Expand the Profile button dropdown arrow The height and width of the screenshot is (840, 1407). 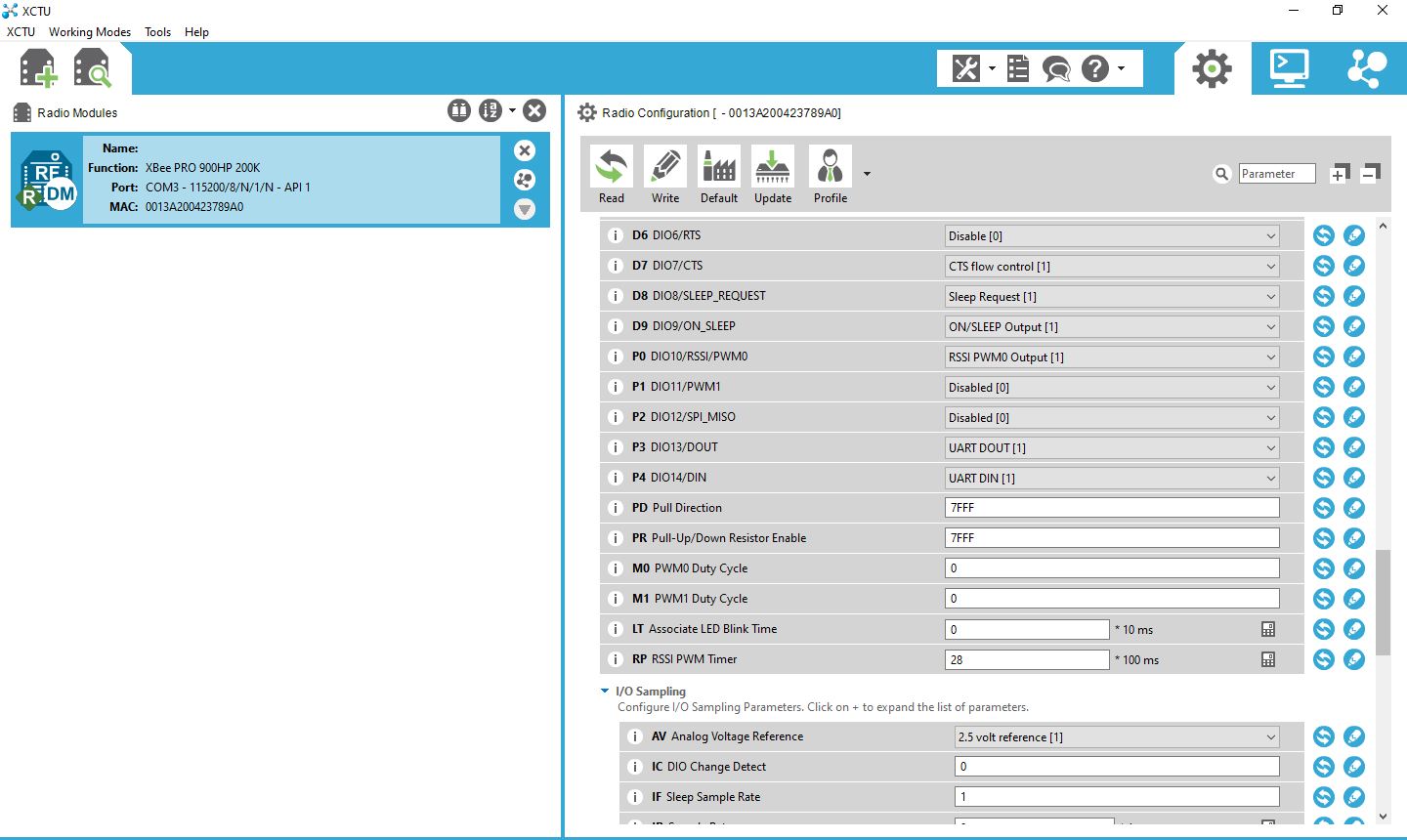pyautogui.click(x=867, y=175)
